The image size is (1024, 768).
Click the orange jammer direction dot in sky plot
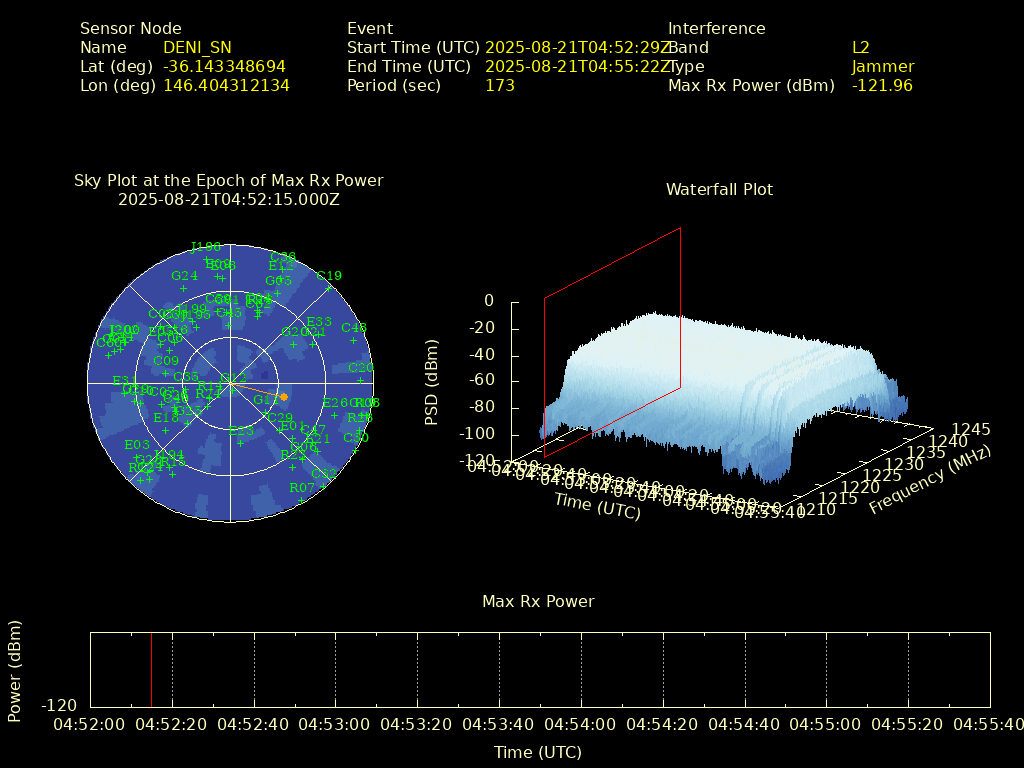coord(284,397)
